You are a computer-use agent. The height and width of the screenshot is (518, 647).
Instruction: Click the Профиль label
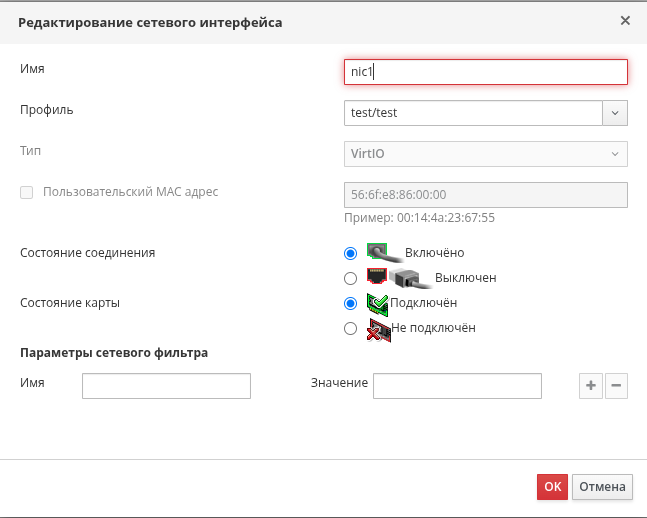[x=47, y=110]
